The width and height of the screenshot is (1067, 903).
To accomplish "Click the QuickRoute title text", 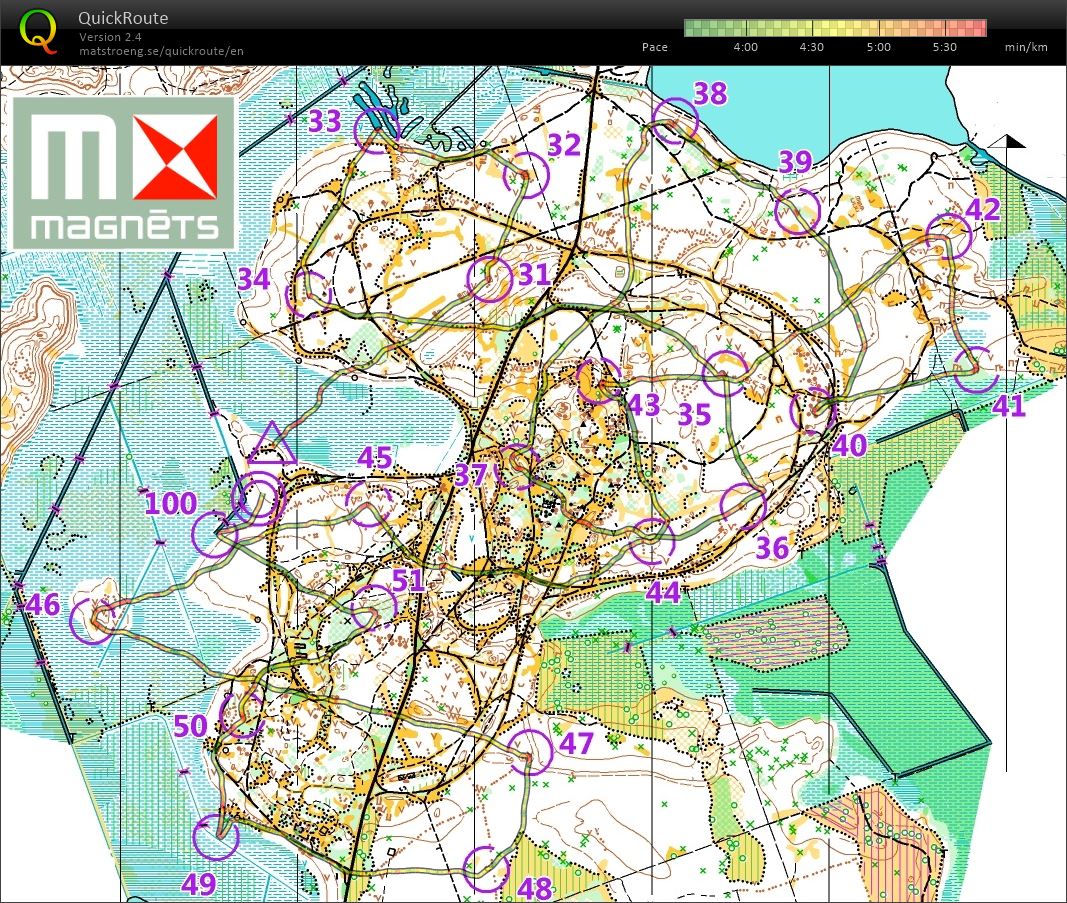I will click(124, 18).
